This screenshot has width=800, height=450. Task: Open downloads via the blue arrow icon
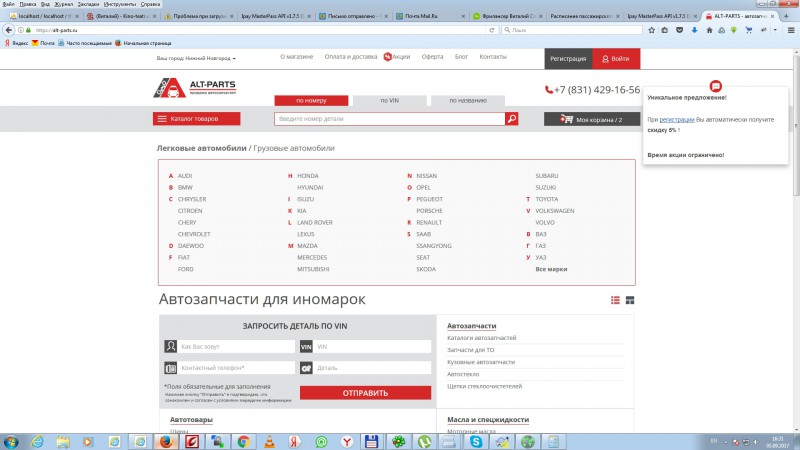tap(694, 30)
